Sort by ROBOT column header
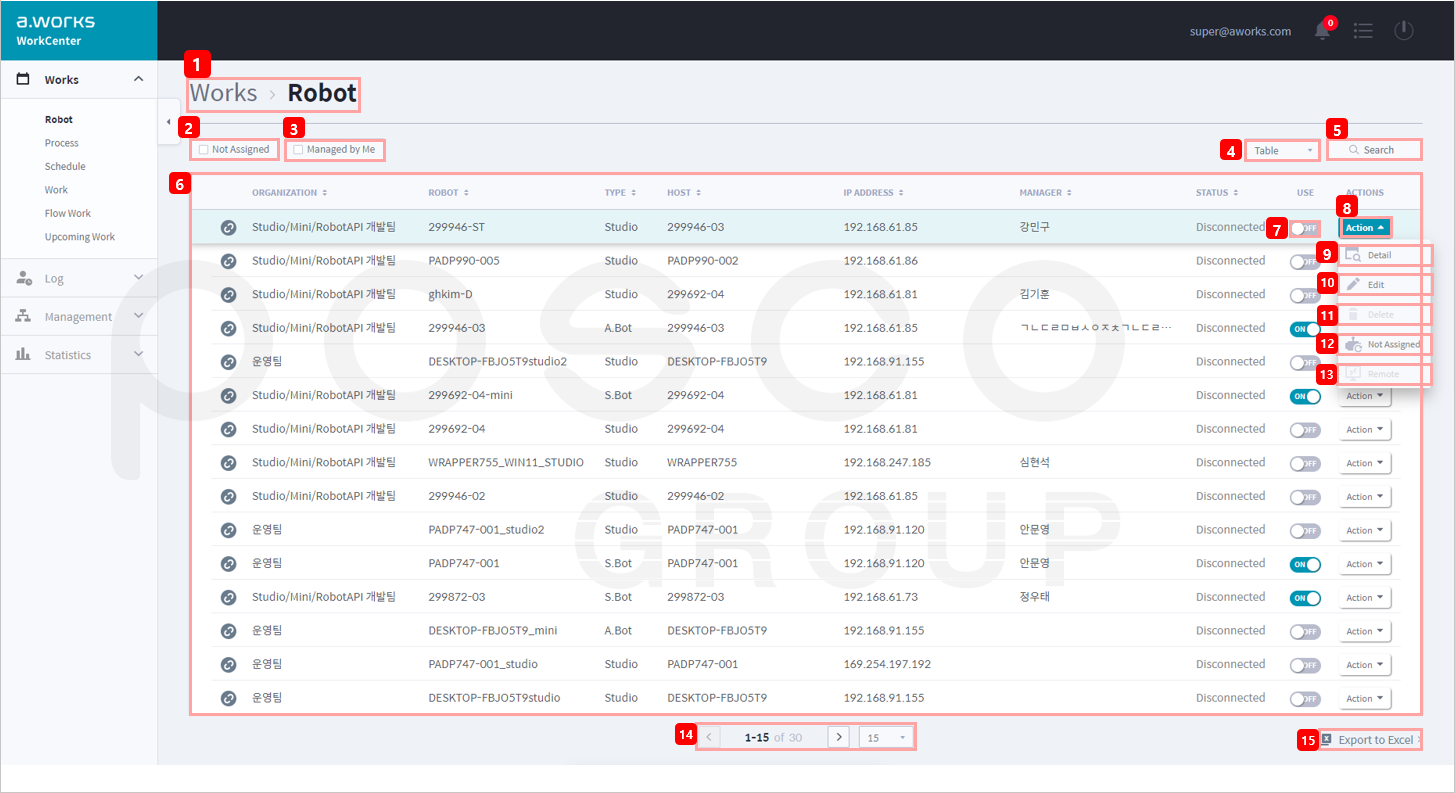 click(x=448, y=192)
